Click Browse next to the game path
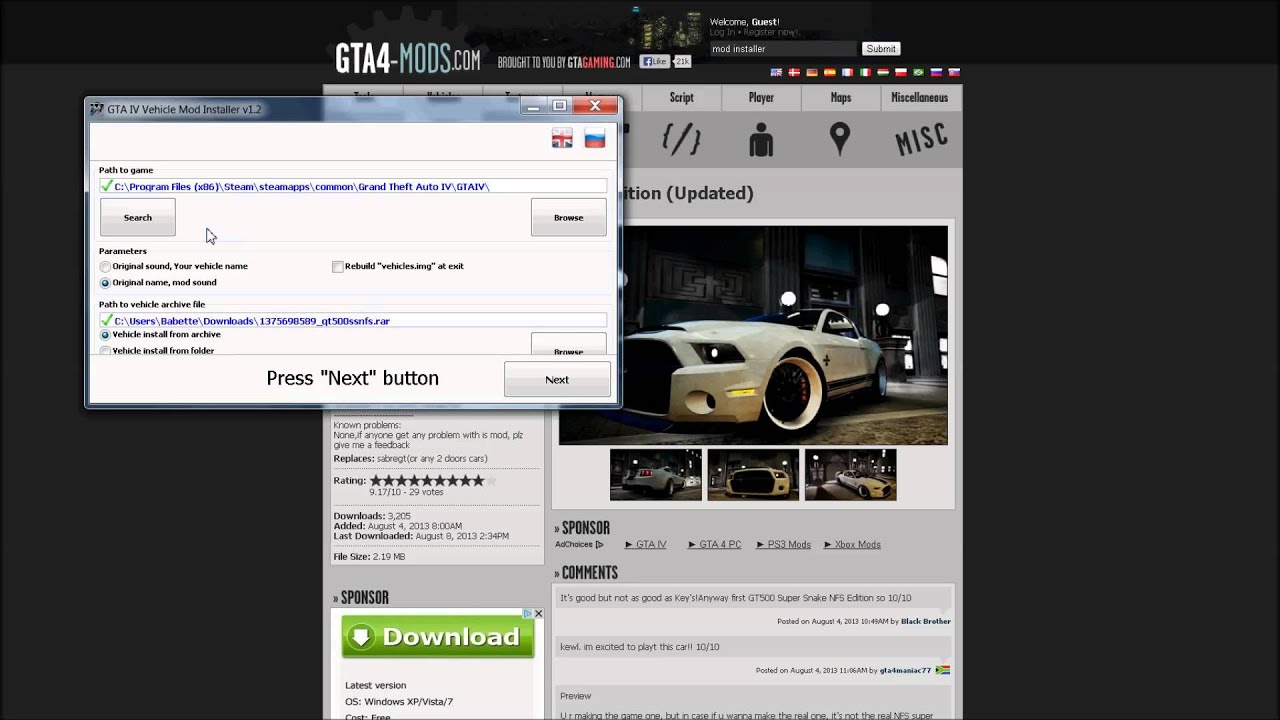This screenshot has height=720, width=1280. pyautogui.click(x=569, y=217)
